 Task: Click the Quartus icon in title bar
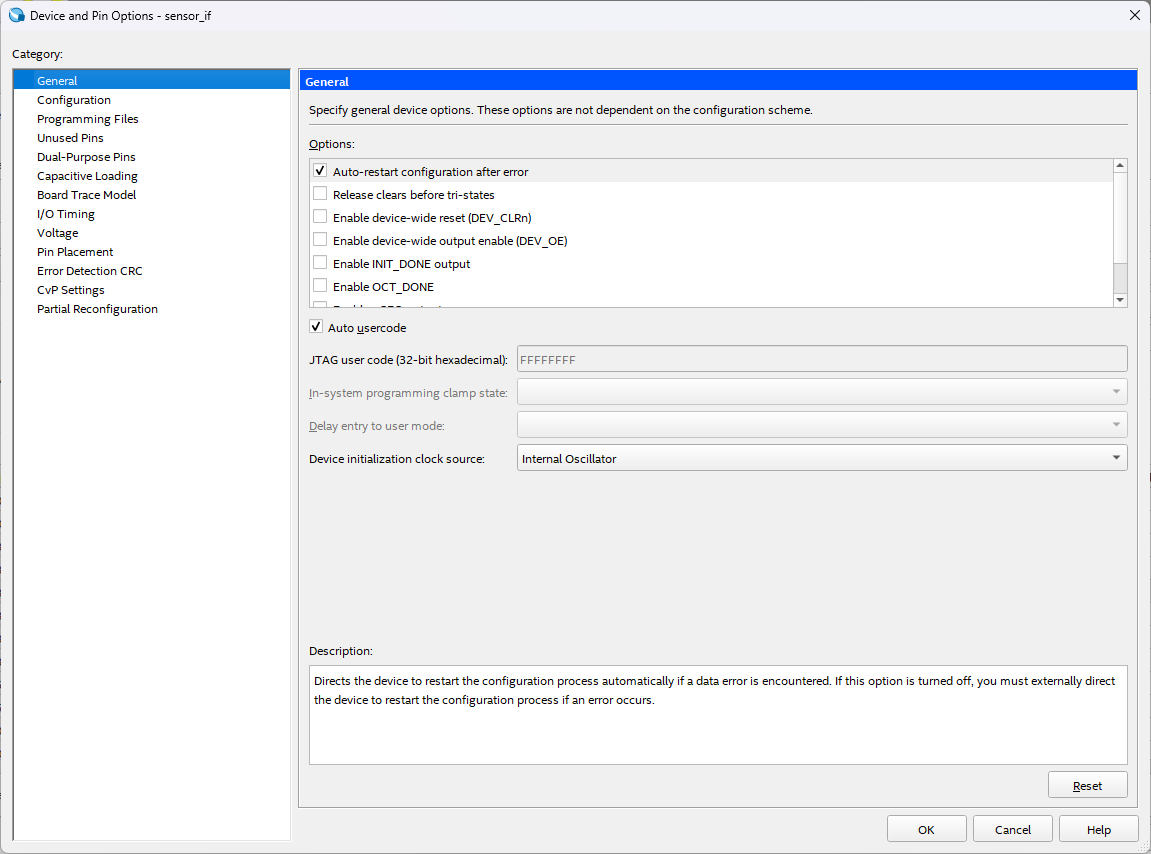pyautogui.click(x=16, y=15)
